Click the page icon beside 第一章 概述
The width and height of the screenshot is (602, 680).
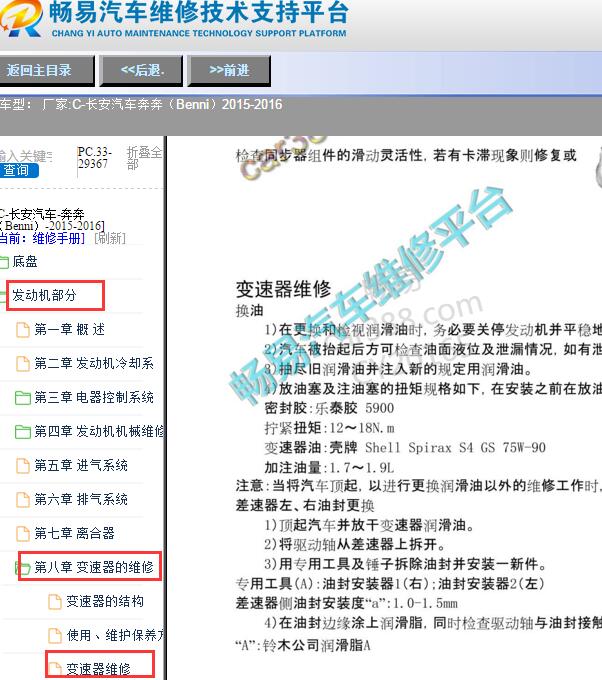[x=23, y=330]
